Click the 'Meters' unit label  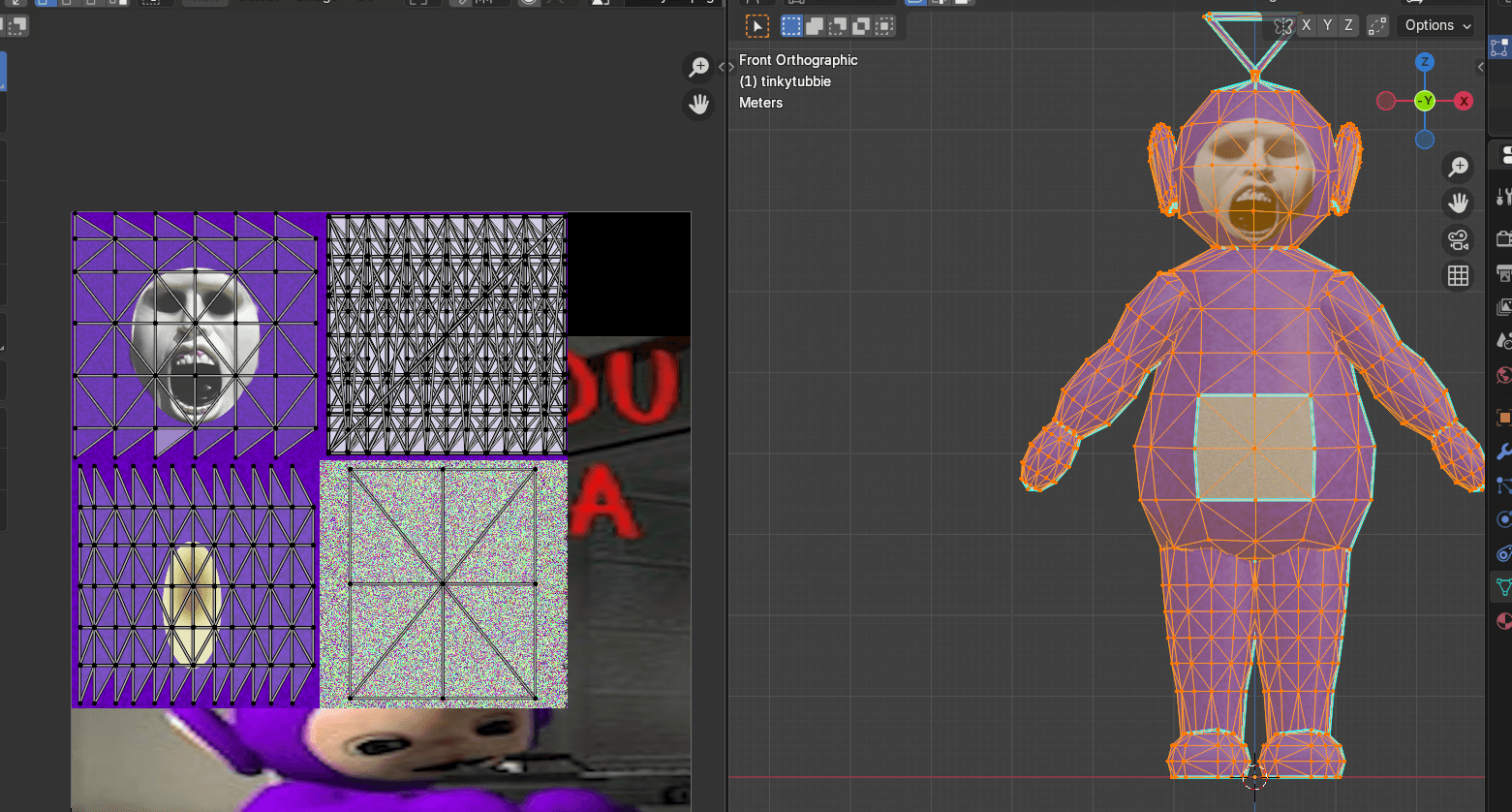(760, 103)
